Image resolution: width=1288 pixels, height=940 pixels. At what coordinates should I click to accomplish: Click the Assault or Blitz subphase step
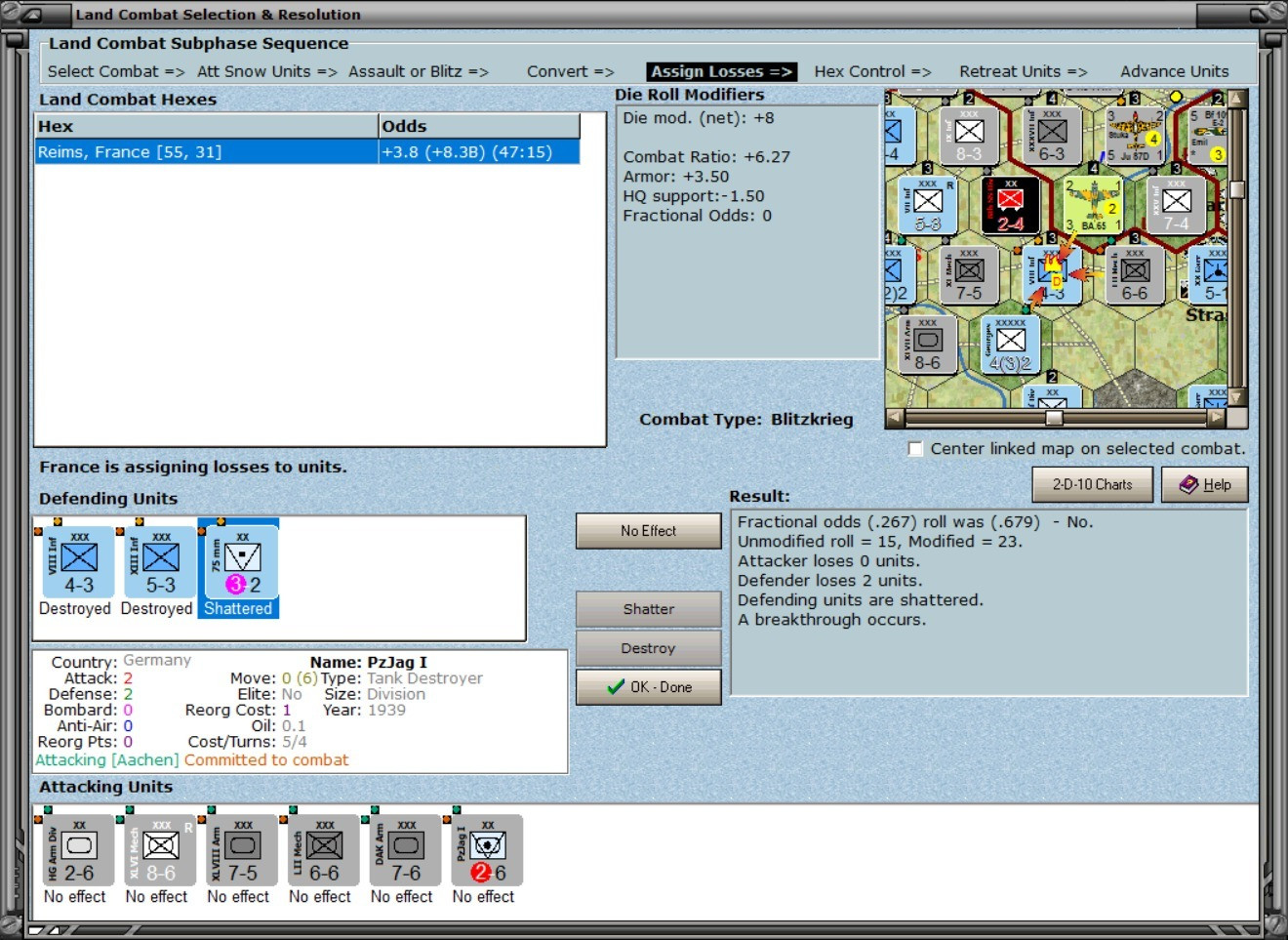(419, 71)
